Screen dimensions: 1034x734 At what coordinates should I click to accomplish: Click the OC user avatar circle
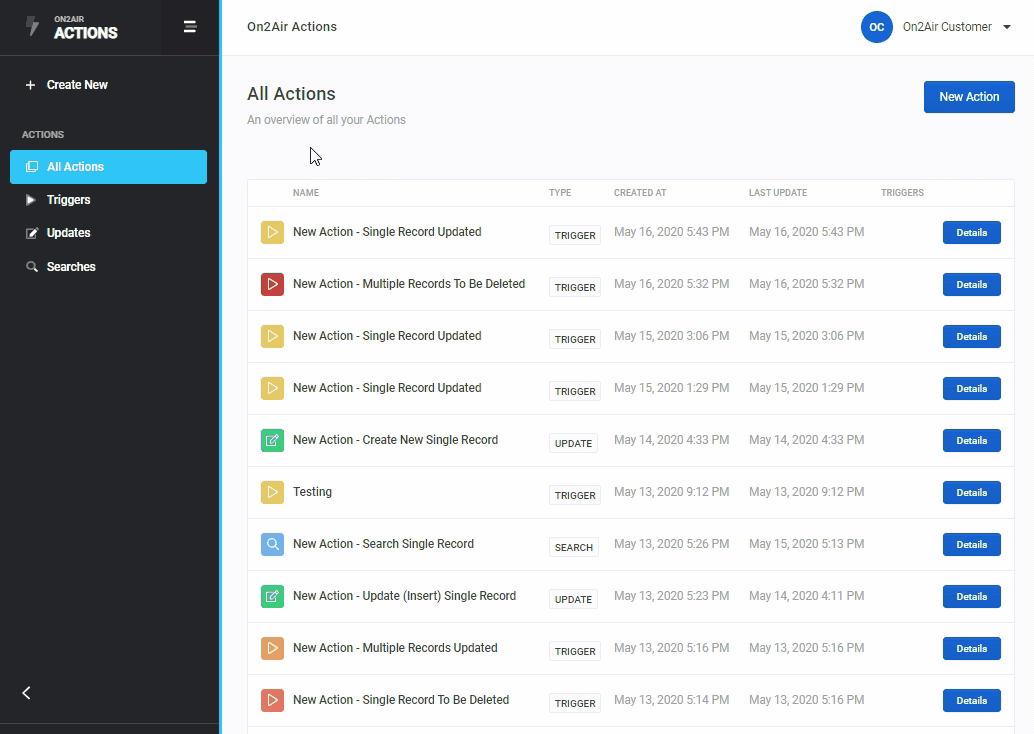[x=876, y=27]
